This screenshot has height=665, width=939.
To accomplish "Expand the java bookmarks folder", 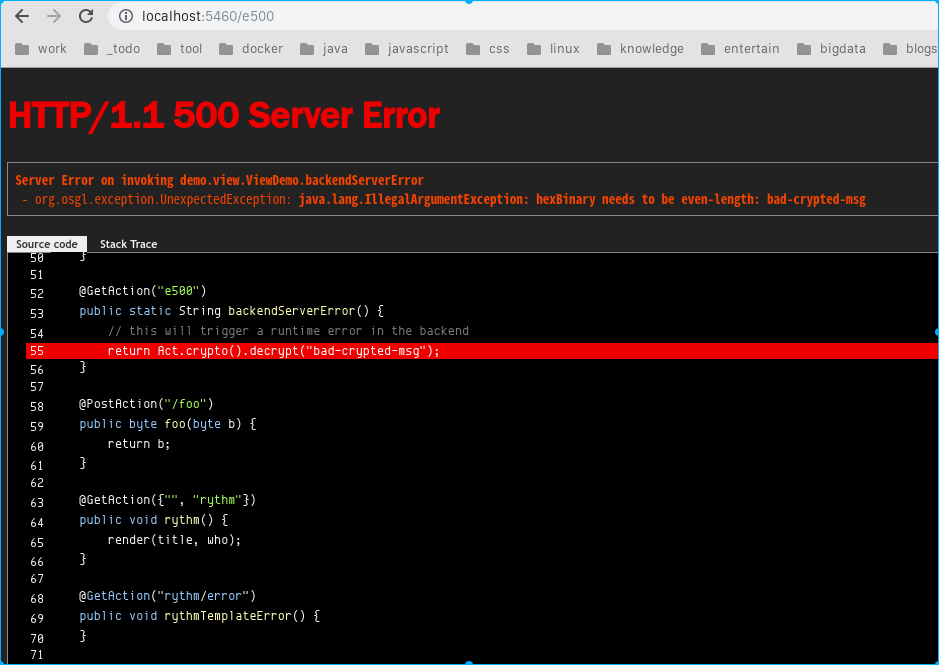I will click(324, 48).
